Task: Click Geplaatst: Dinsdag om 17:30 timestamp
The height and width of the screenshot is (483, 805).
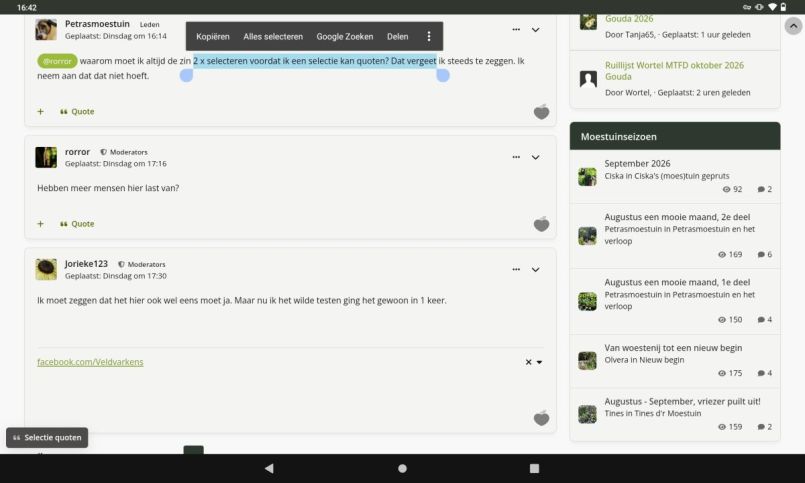Action: (116, 276)
